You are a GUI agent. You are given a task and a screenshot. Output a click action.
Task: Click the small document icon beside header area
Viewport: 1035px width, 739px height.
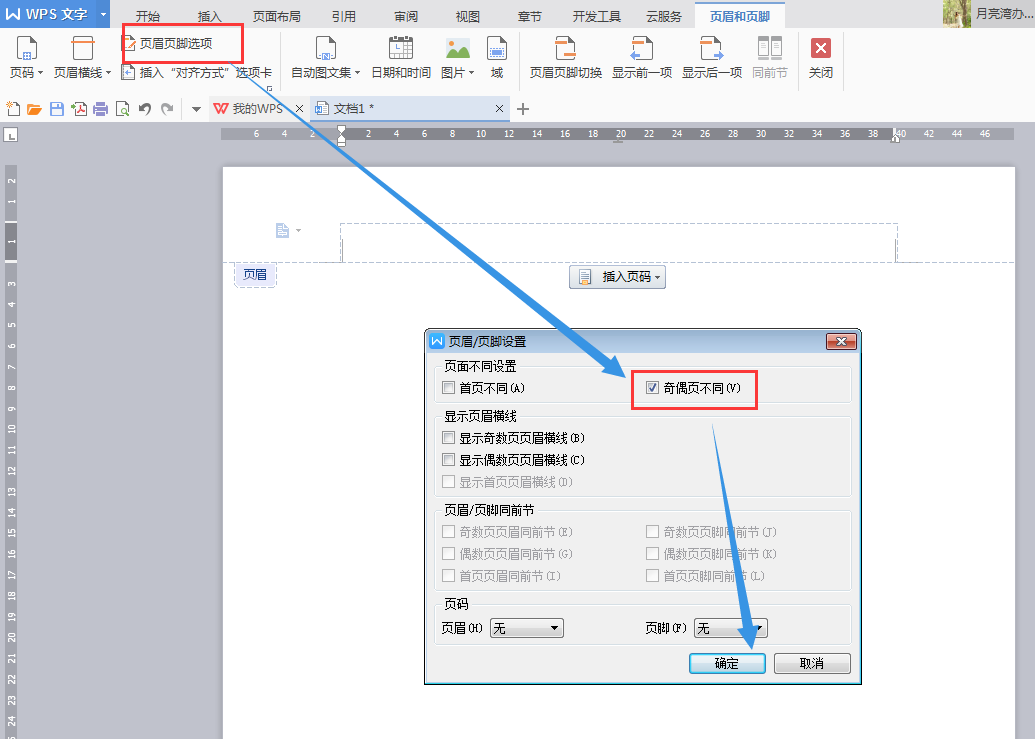click(283, 230)
